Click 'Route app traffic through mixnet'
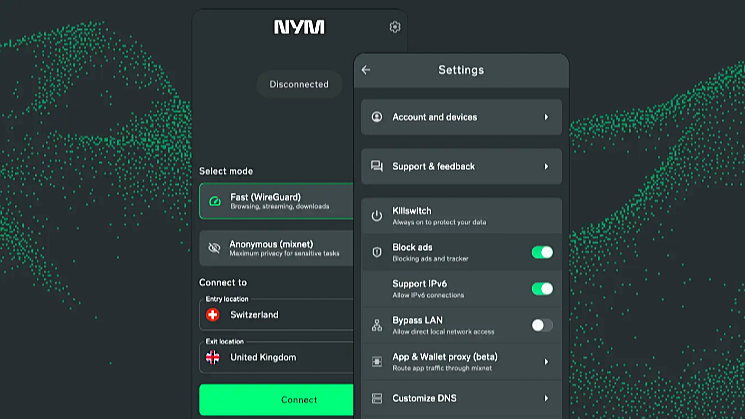 [442, 368]
